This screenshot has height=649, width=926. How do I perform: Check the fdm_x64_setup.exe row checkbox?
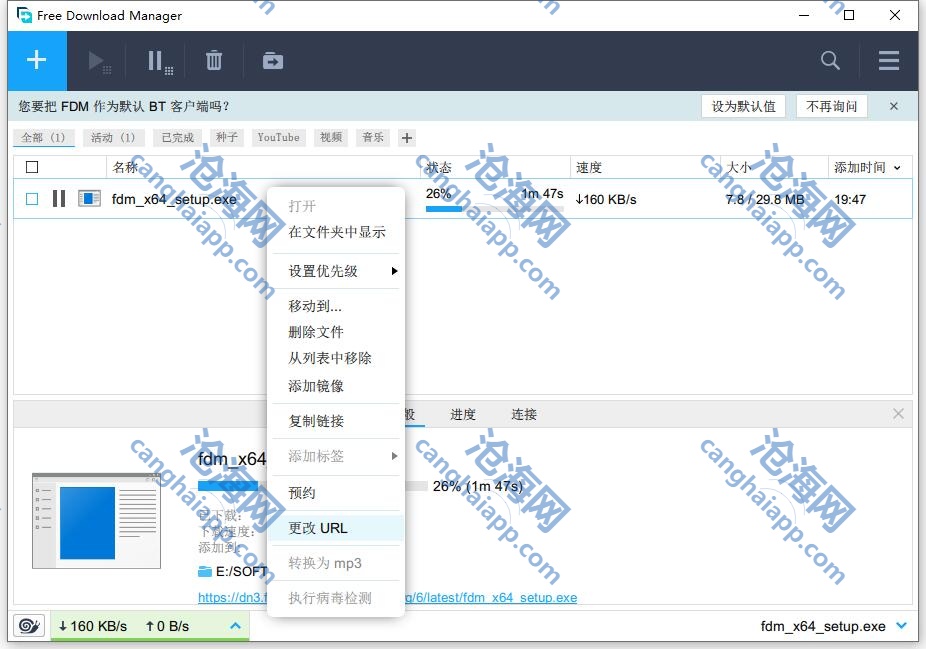(x=32, y=199)
